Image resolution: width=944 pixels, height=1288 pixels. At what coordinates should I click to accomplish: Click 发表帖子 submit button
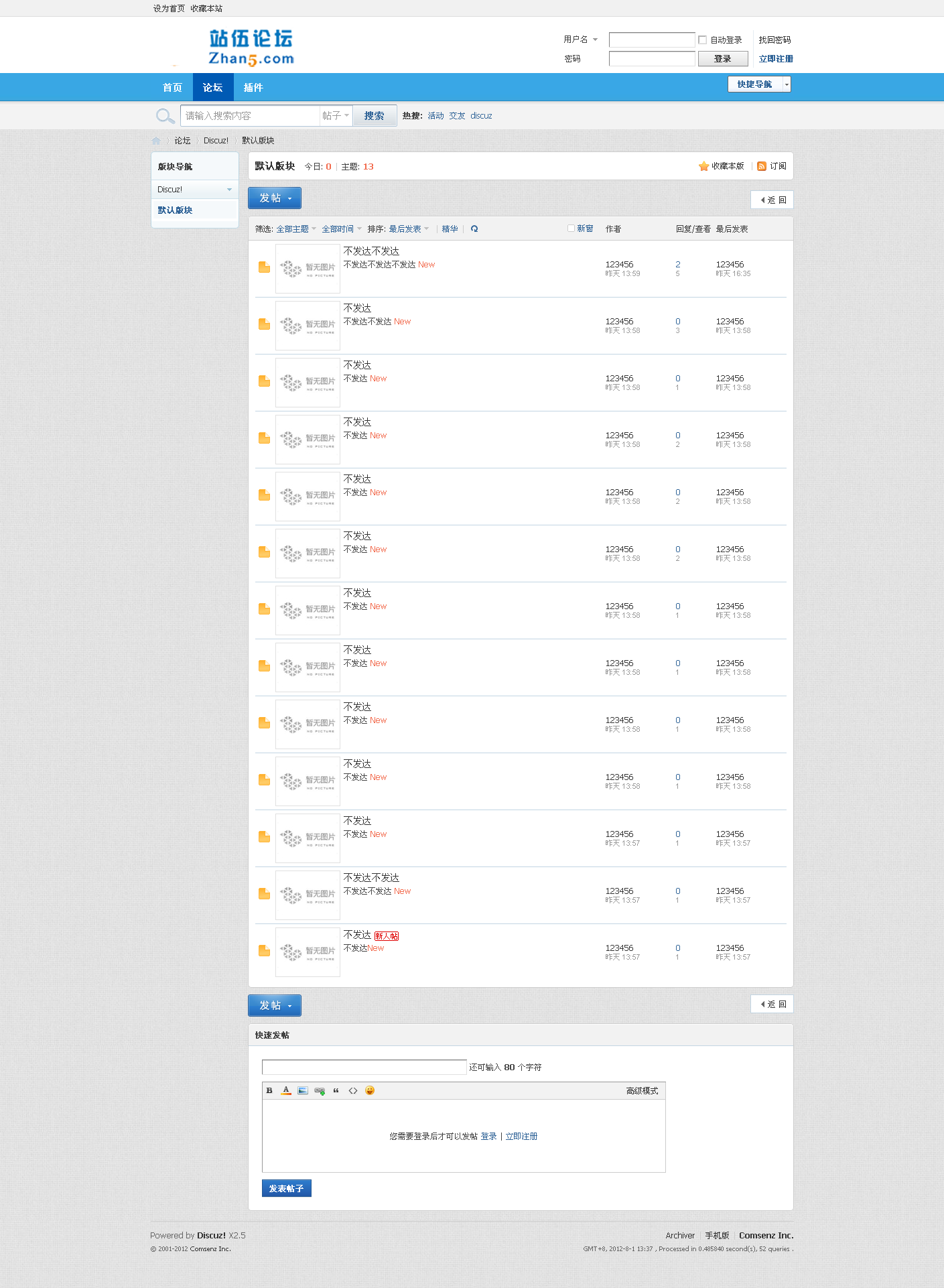[287, 1188]
